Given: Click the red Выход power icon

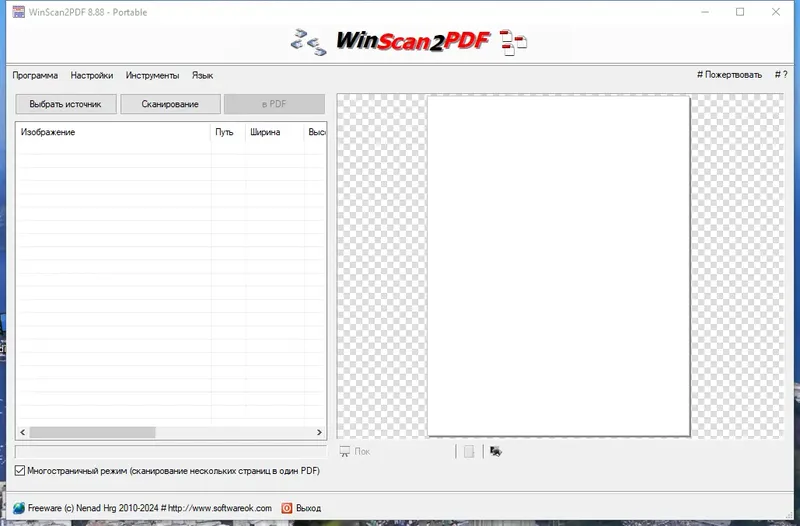Looking at the screenshot, I should 287,508.
